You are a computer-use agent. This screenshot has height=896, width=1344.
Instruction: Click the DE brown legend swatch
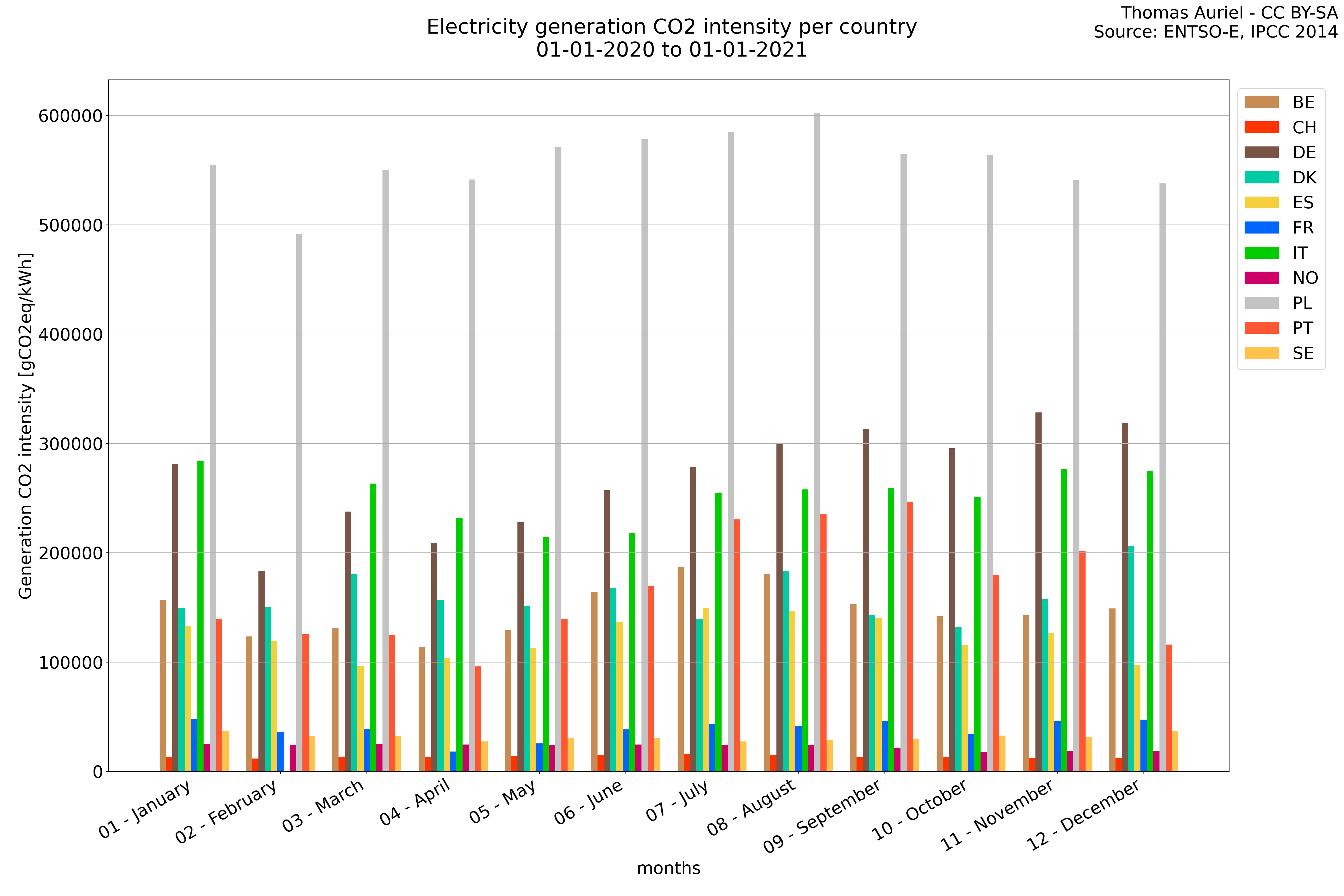tap(1261, 153)
